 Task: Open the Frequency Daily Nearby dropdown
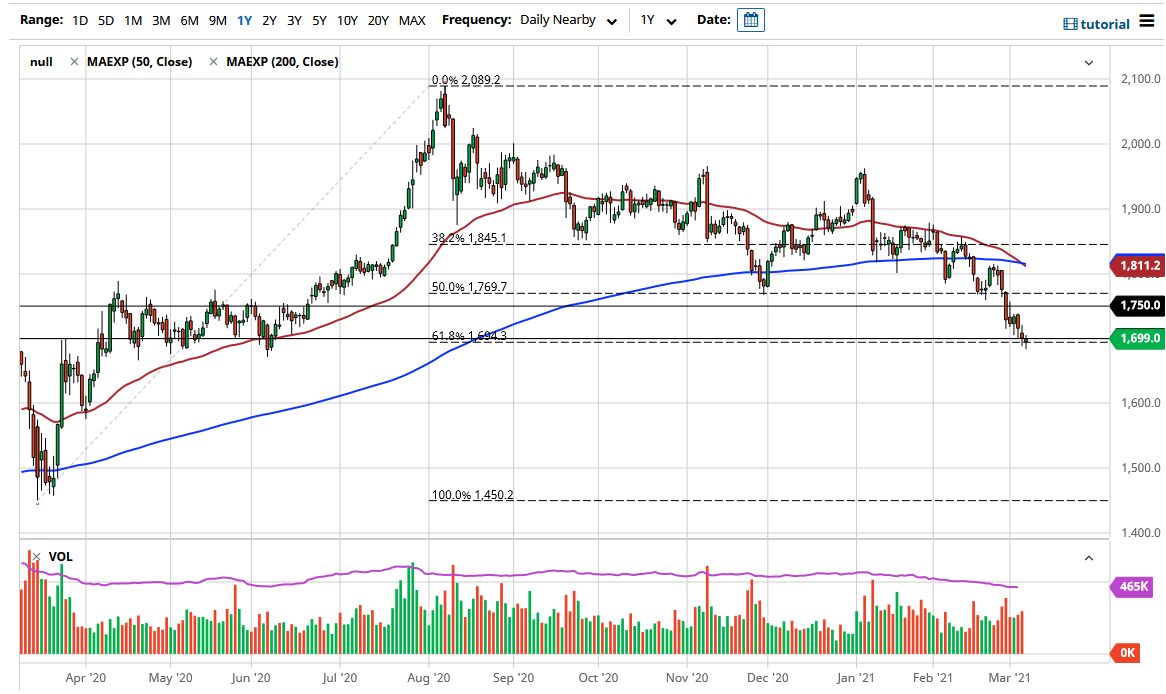[x=569, y=20]
